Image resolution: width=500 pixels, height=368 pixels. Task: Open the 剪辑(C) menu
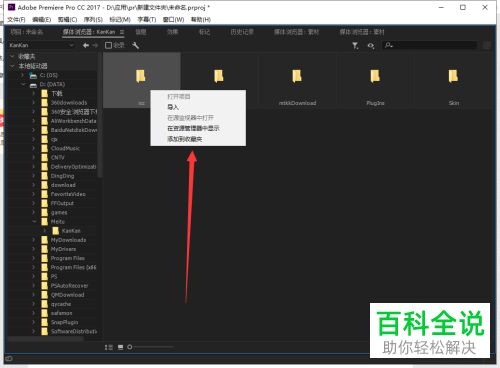click(x=67, y=20)
